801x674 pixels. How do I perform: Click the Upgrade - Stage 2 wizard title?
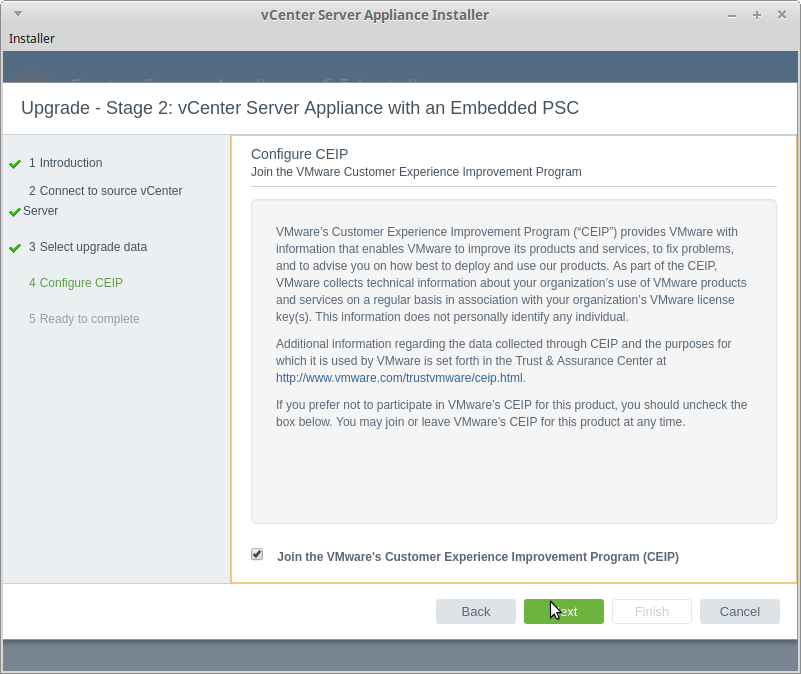point(300,108)
